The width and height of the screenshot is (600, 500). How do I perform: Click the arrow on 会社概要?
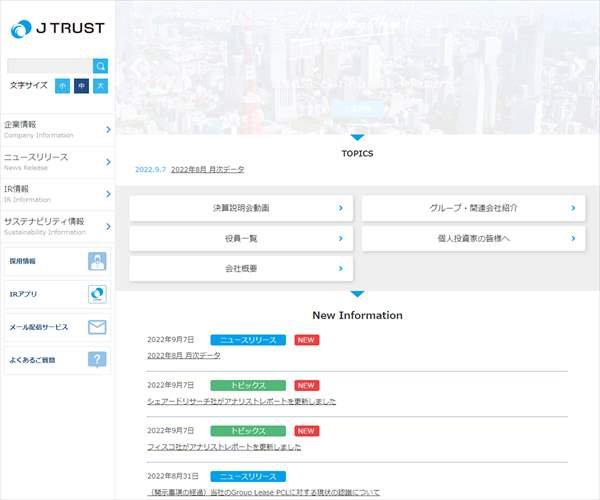pyautogui.click(x=341, y=269)
